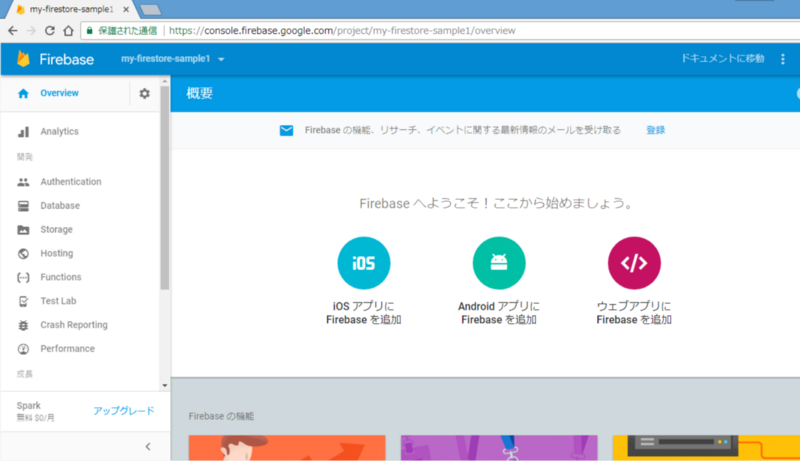Click the browser home button

68,31
